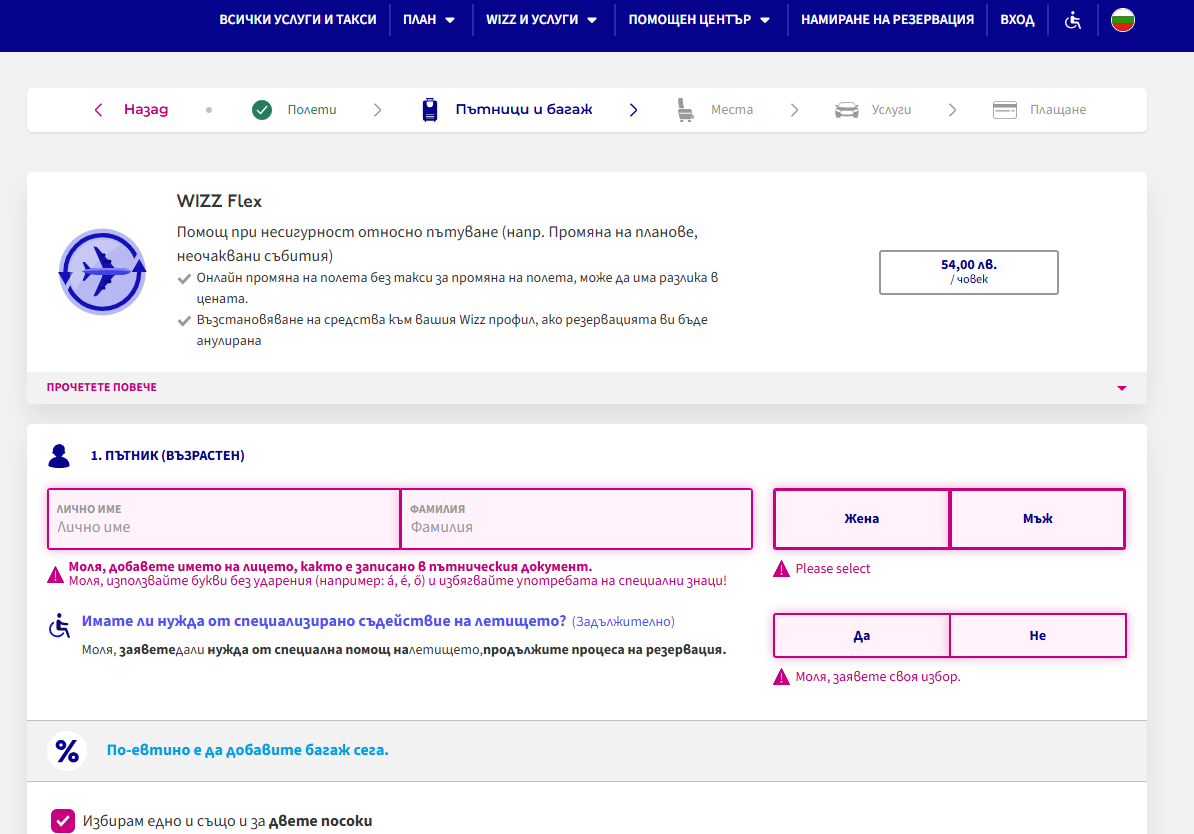
Task: Click ВХОД to log in
Action: click(1017, 20)
